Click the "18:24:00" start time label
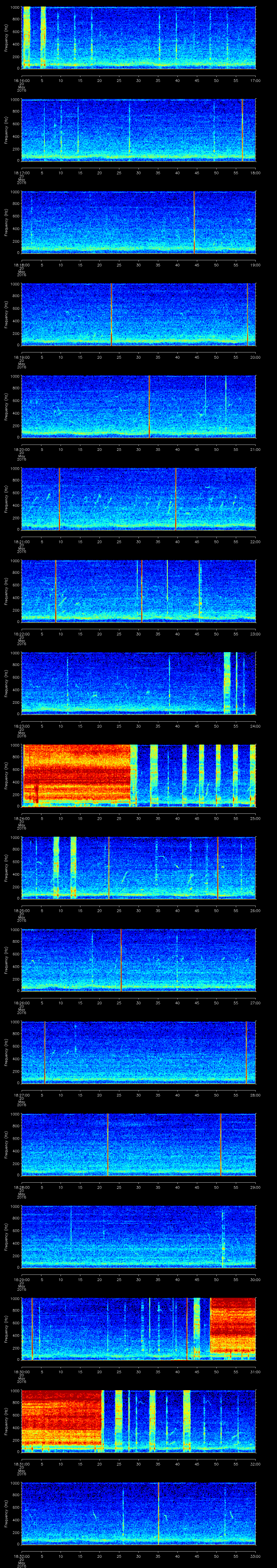Image resolution: width=277 pixels, height=1568 pixels. 22,818
